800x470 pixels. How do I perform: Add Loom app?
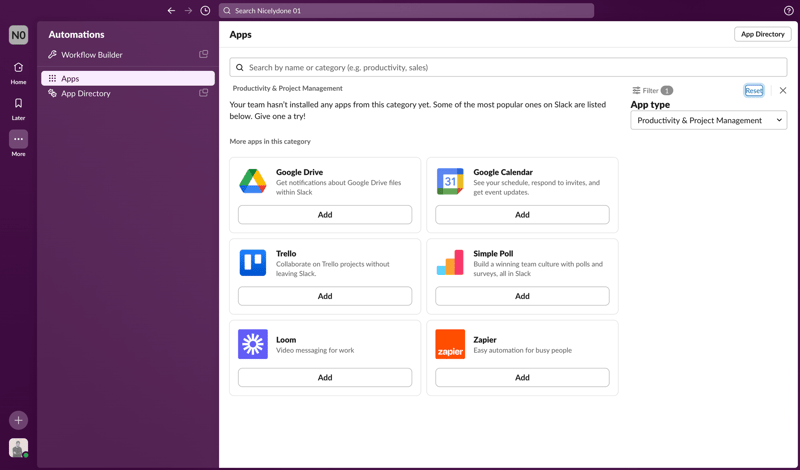[325, 378]
